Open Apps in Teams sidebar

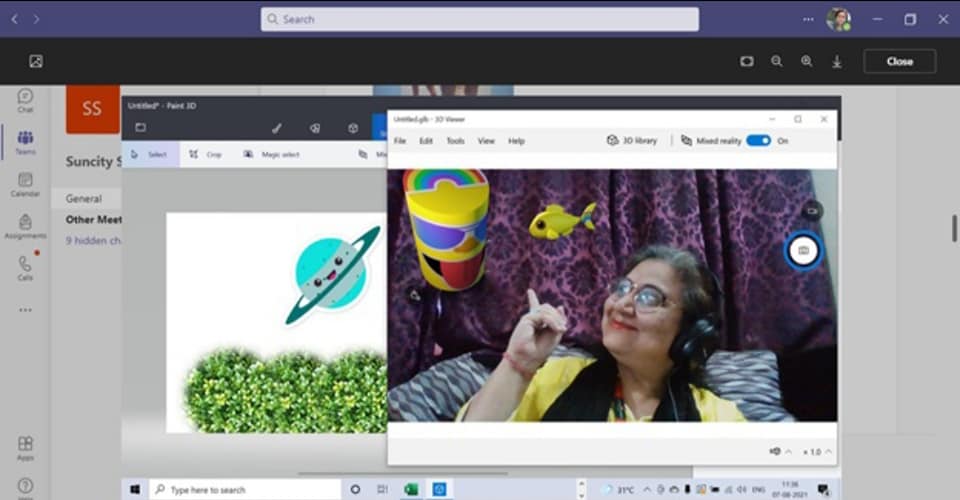tap(25, 449)
